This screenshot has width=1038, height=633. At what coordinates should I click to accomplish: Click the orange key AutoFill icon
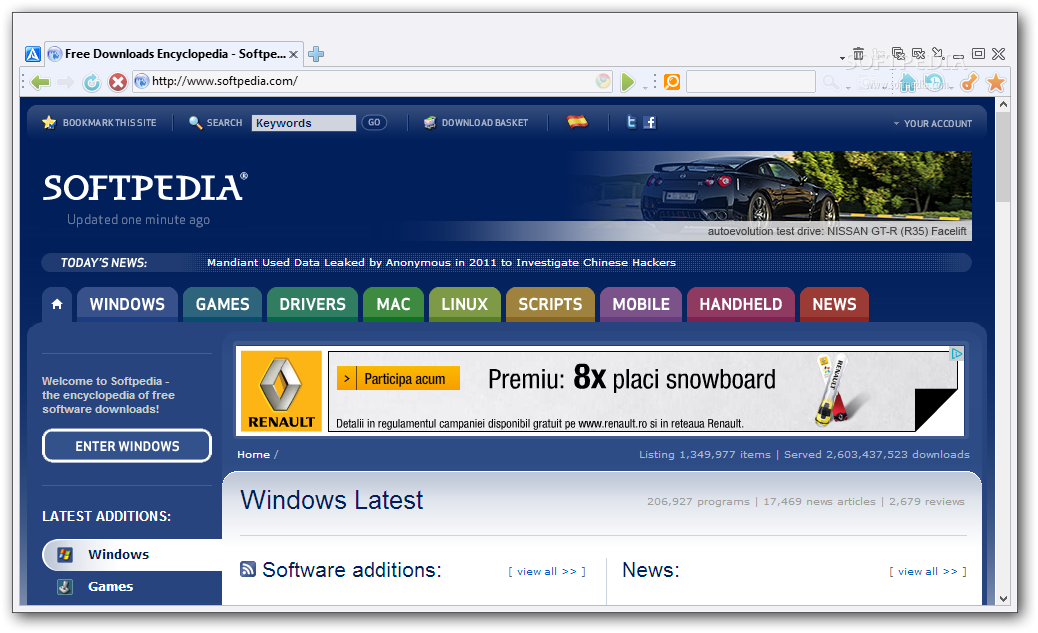click(x=970, y=82)
